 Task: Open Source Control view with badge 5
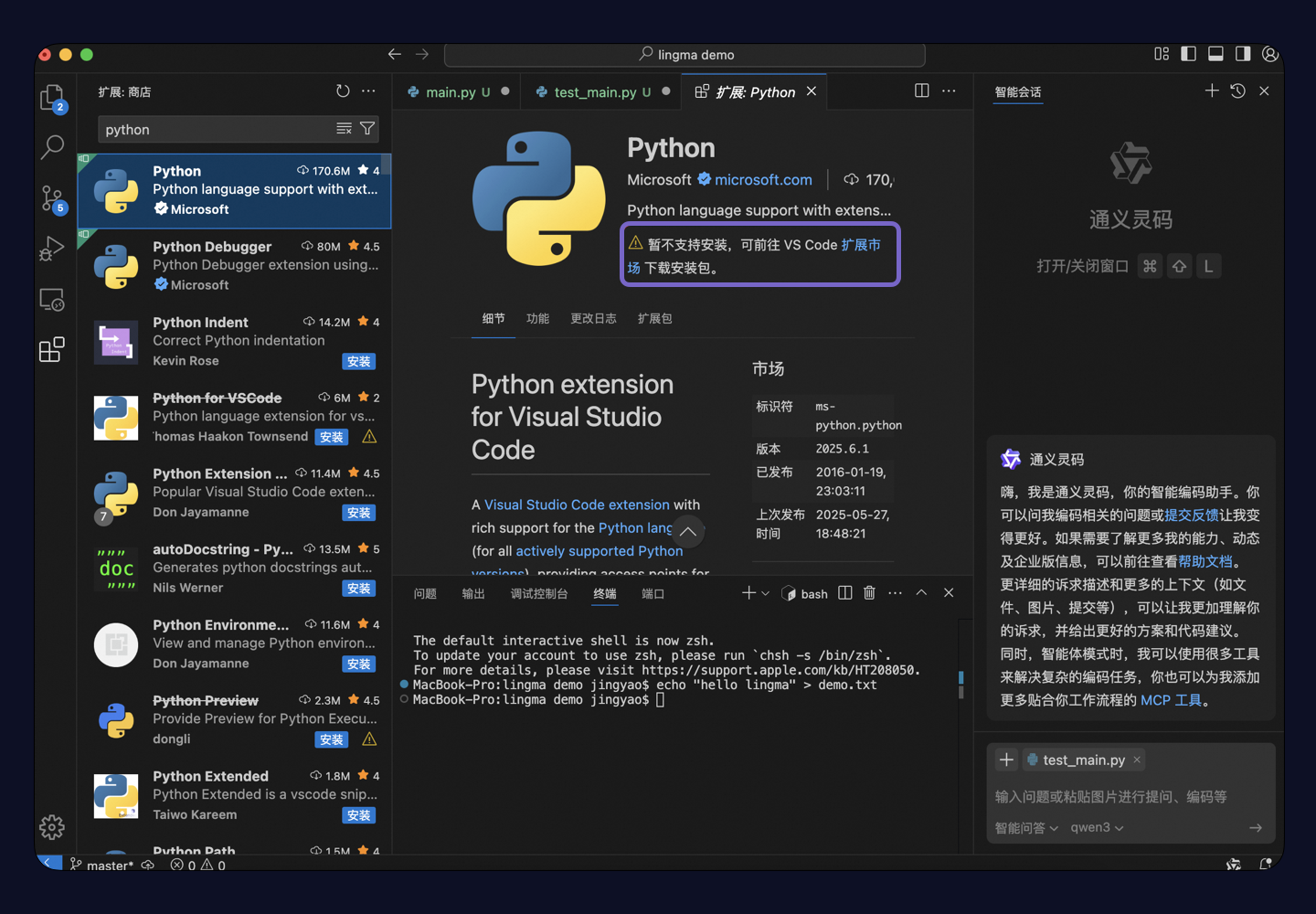point(52,197)
